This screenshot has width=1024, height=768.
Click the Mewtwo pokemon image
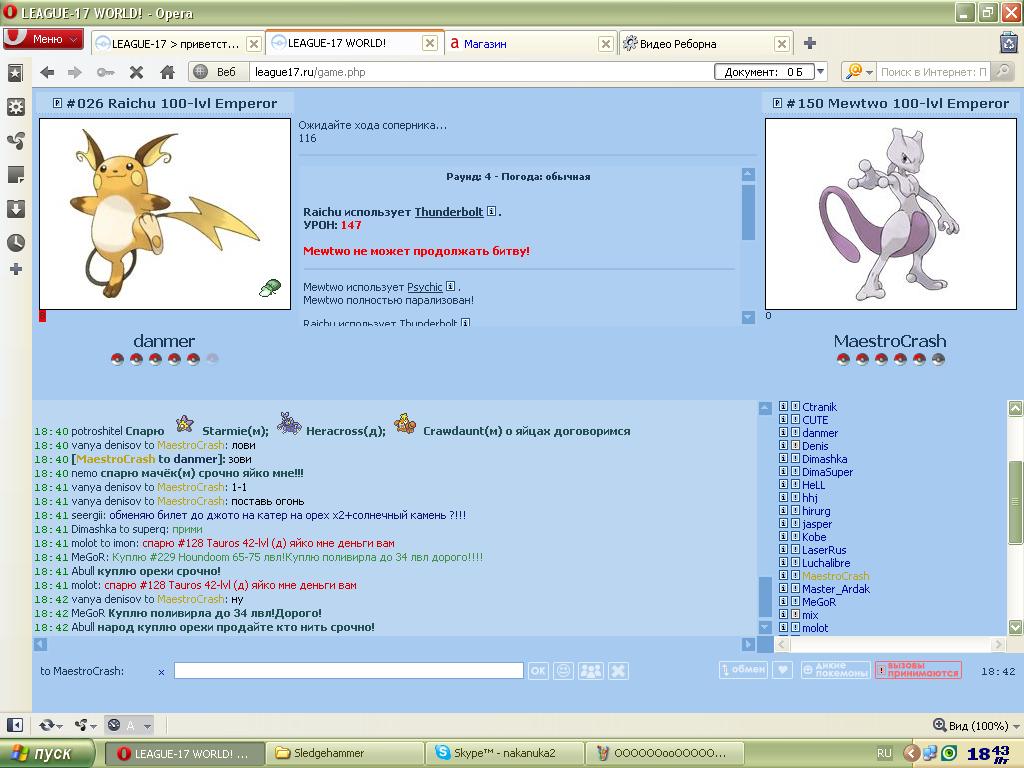click(x=891, y=214)
